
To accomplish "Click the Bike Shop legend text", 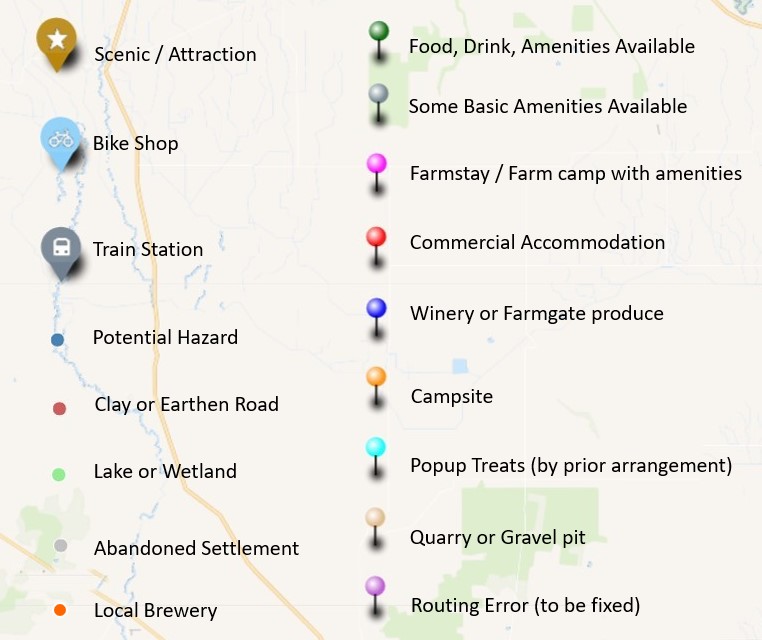I will tap(135, 143).
